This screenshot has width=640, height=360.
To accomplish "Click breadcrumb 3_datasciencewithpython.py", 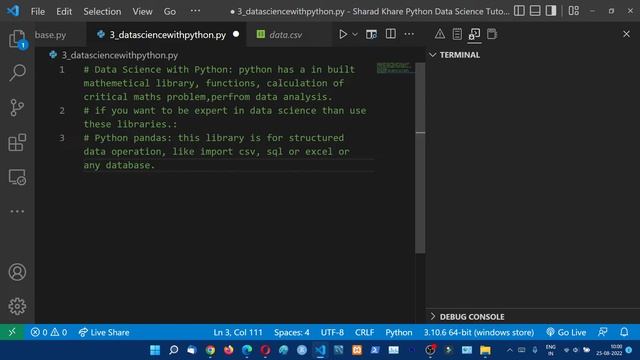I will pos(120,55).
